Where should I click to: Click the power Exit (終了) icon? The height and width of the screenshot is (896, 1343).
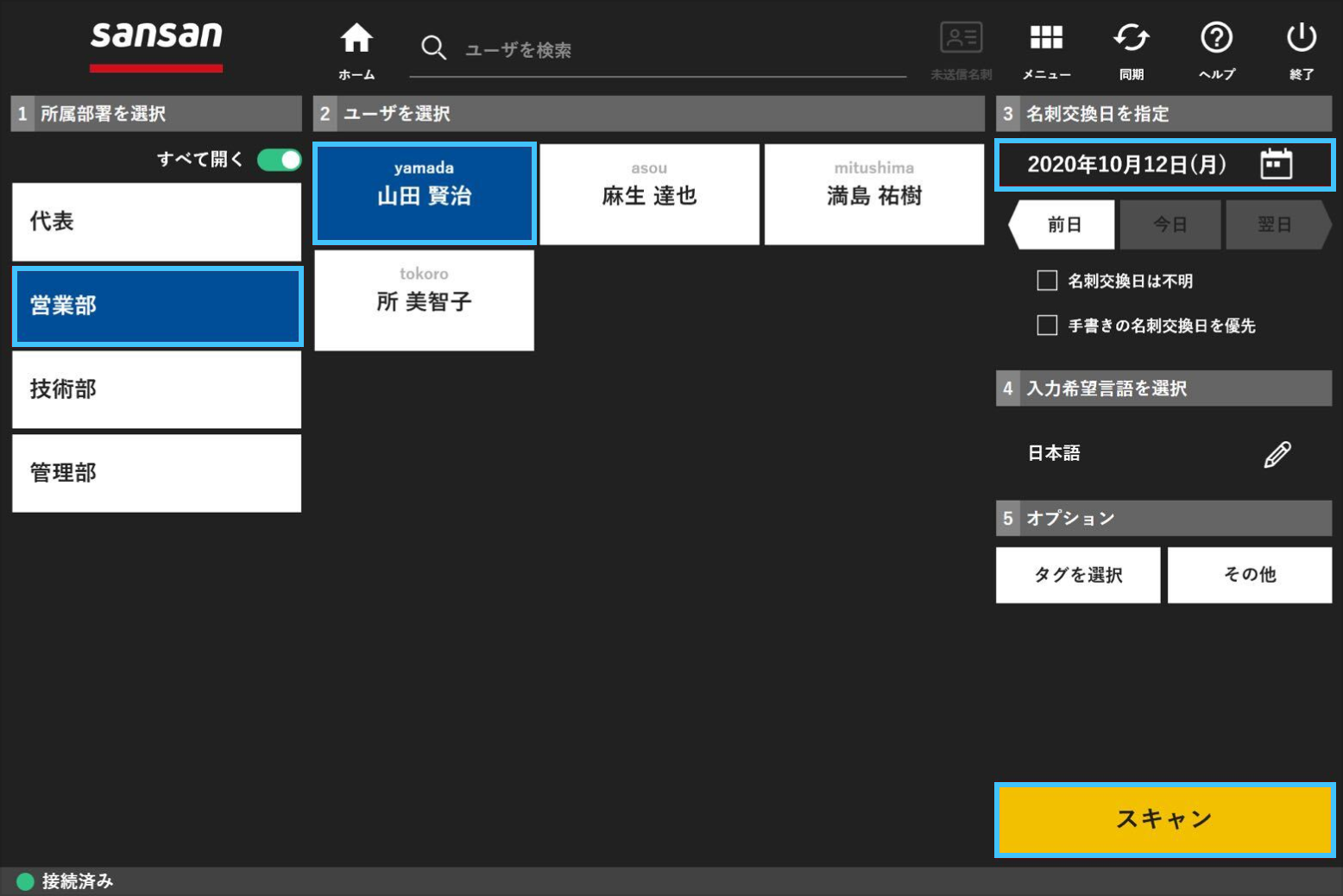click(1301, 51)
